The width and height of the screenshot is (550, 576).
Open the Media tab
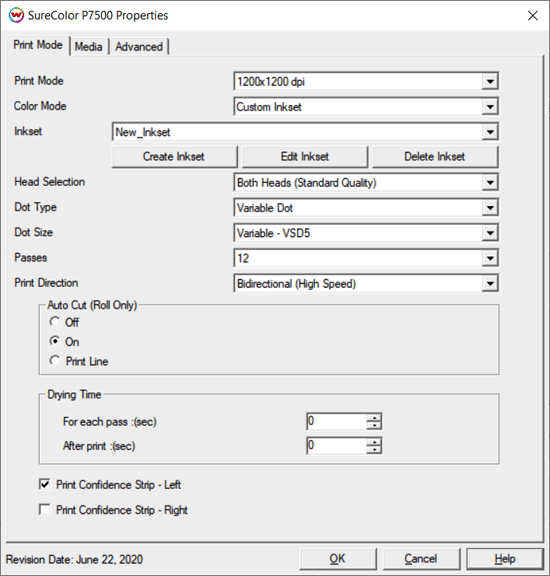tap(89, 47)
